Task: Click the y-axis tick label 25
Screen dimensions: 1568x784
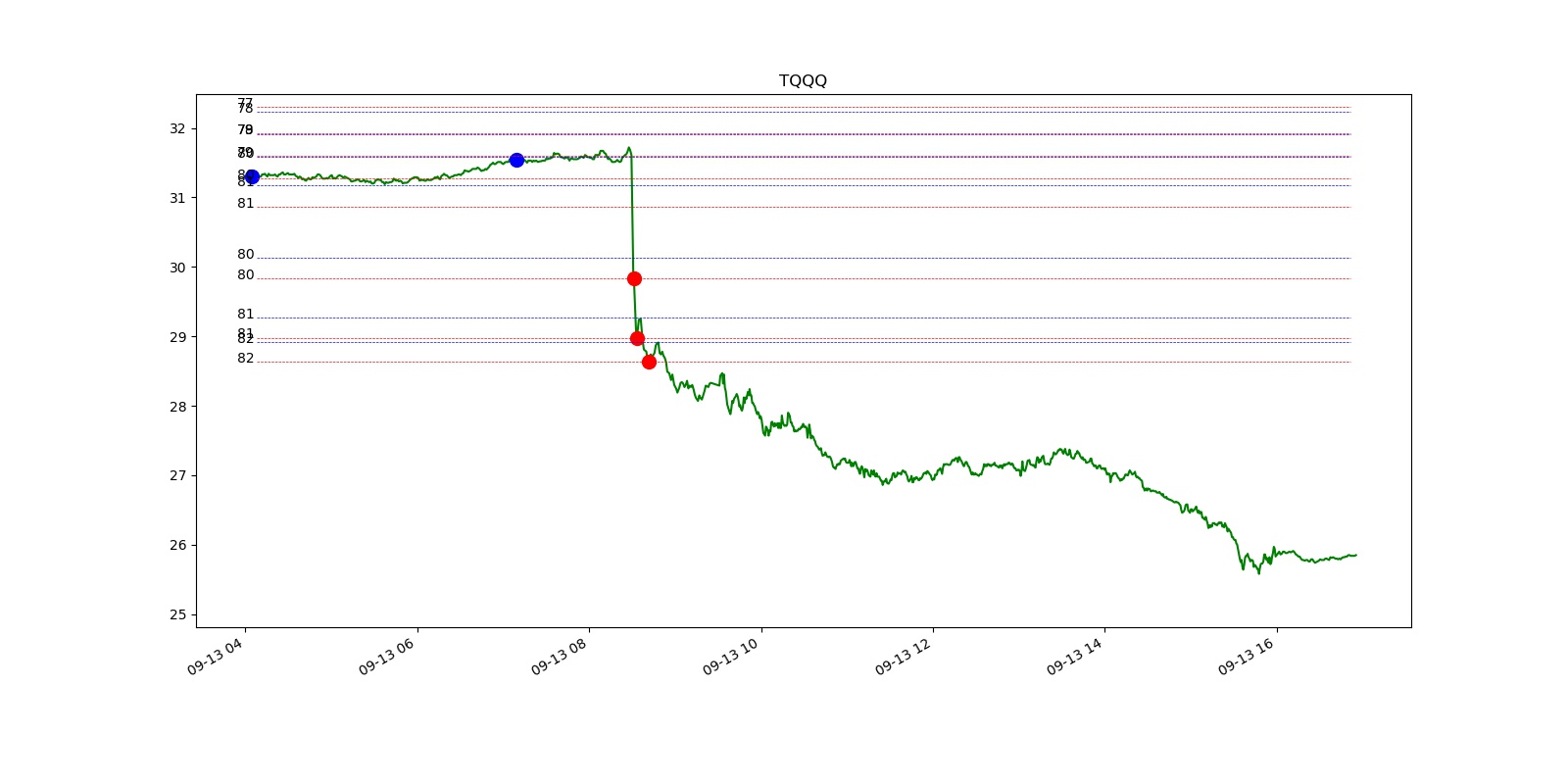Action: (x=177, y=614)
